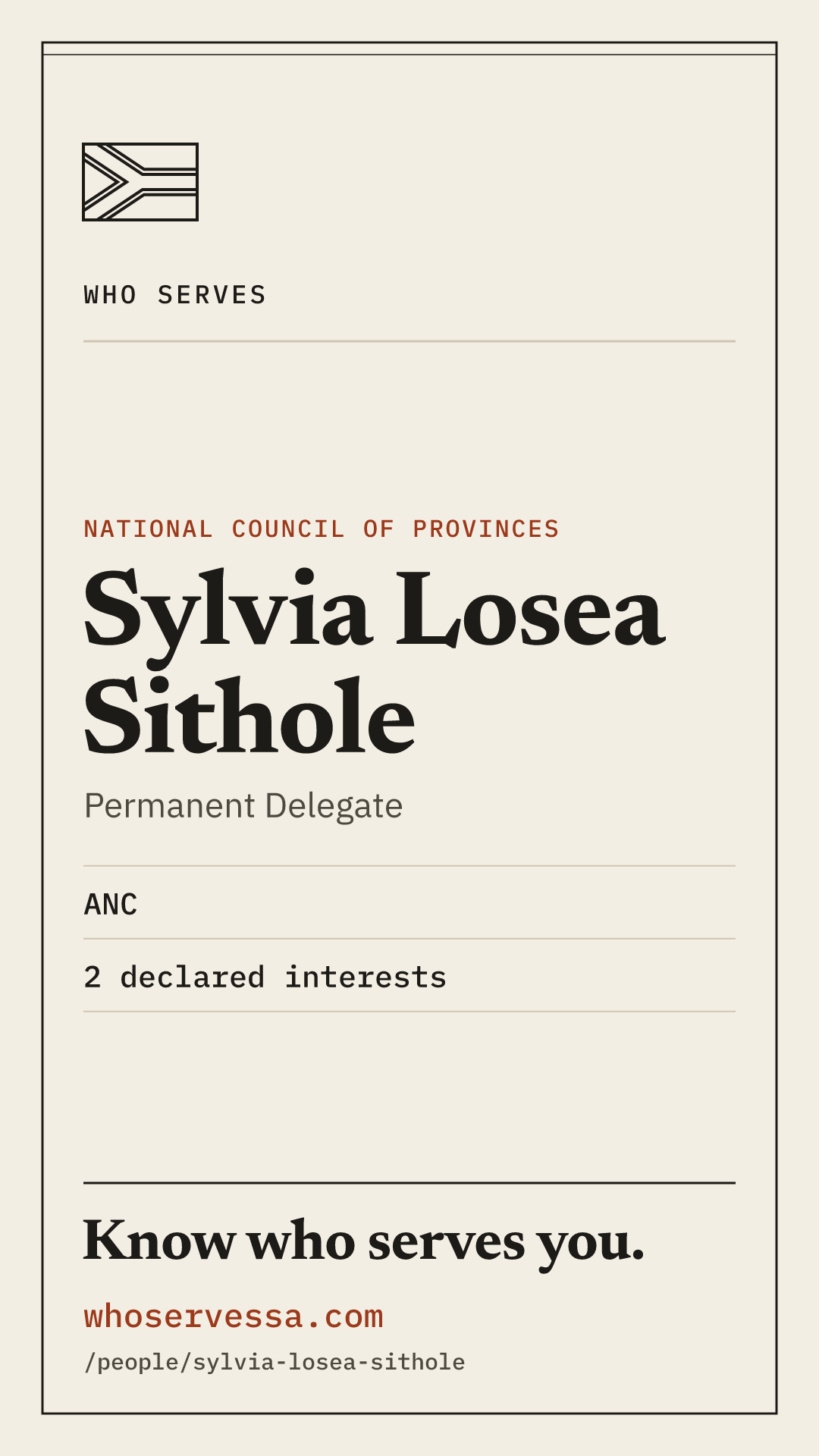Click the divider below declared interests
Screen dimensions: 819x1456
click(409, 1012)
